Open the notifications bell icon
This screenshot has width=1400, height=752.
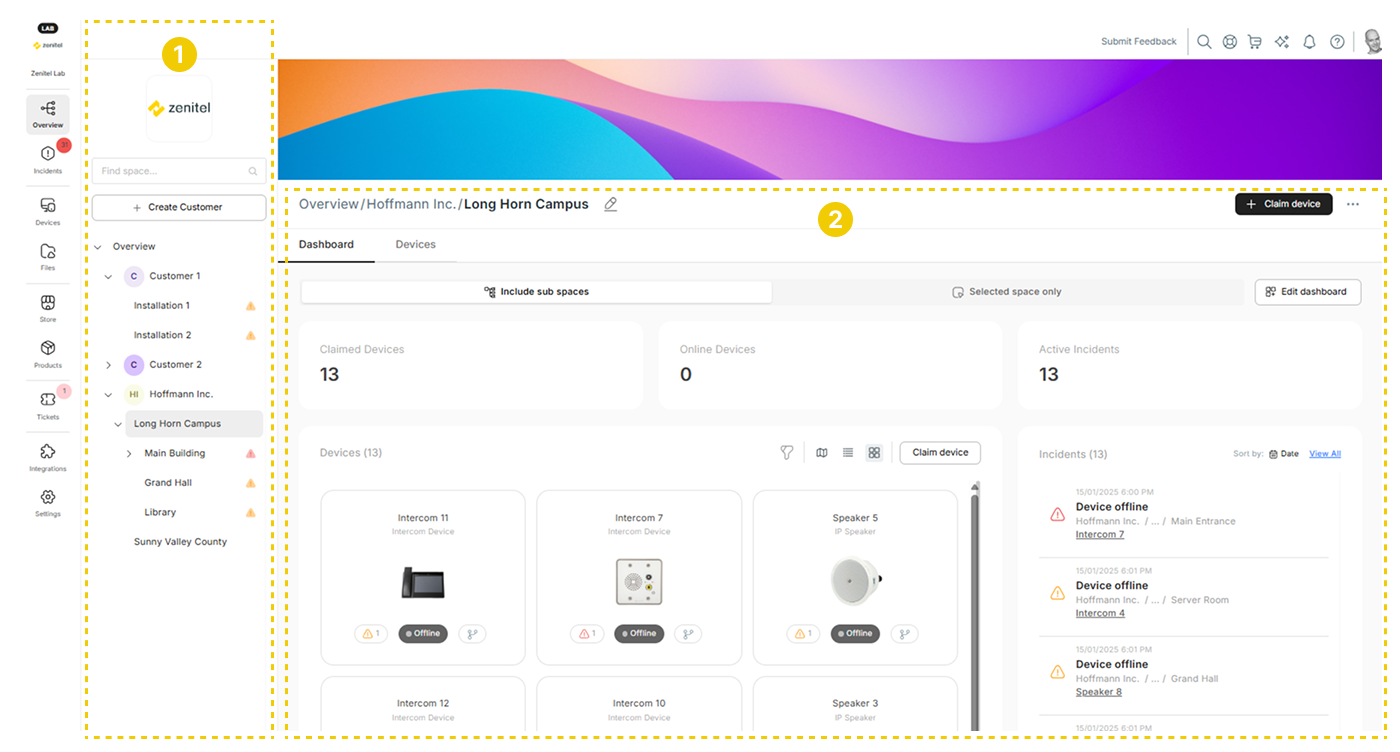click(x=1309, y=42)
